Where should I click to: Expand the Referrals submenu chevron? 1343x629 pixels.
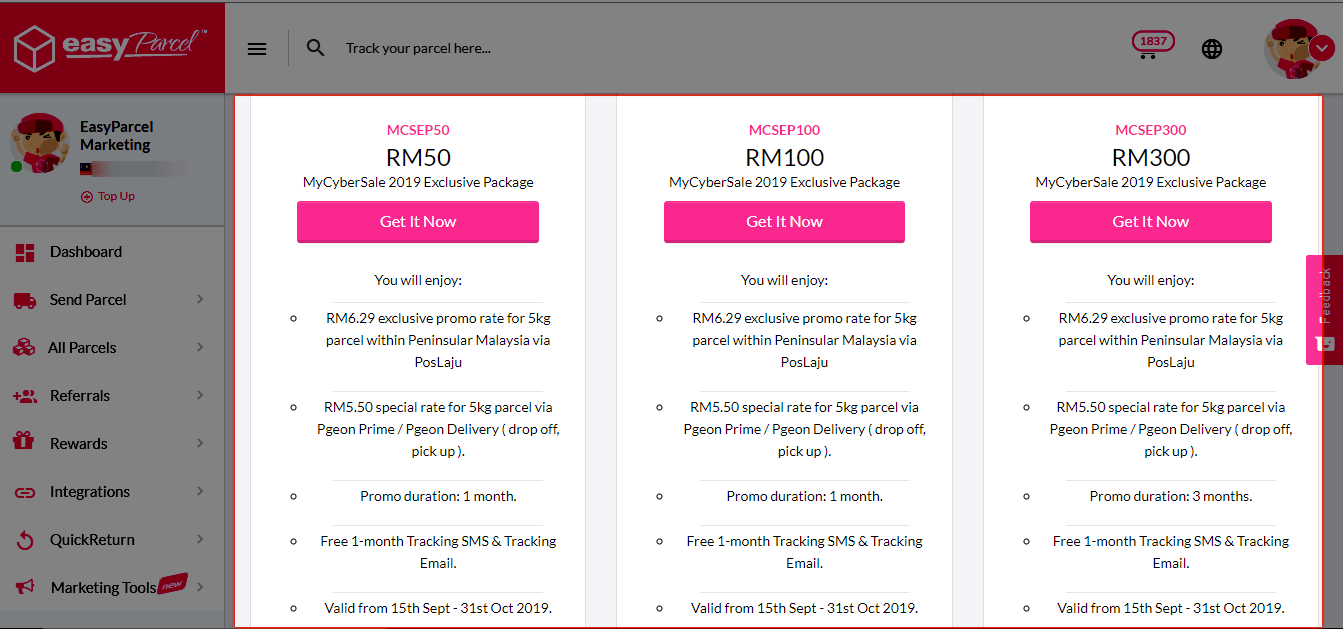(x=200, y=395)
